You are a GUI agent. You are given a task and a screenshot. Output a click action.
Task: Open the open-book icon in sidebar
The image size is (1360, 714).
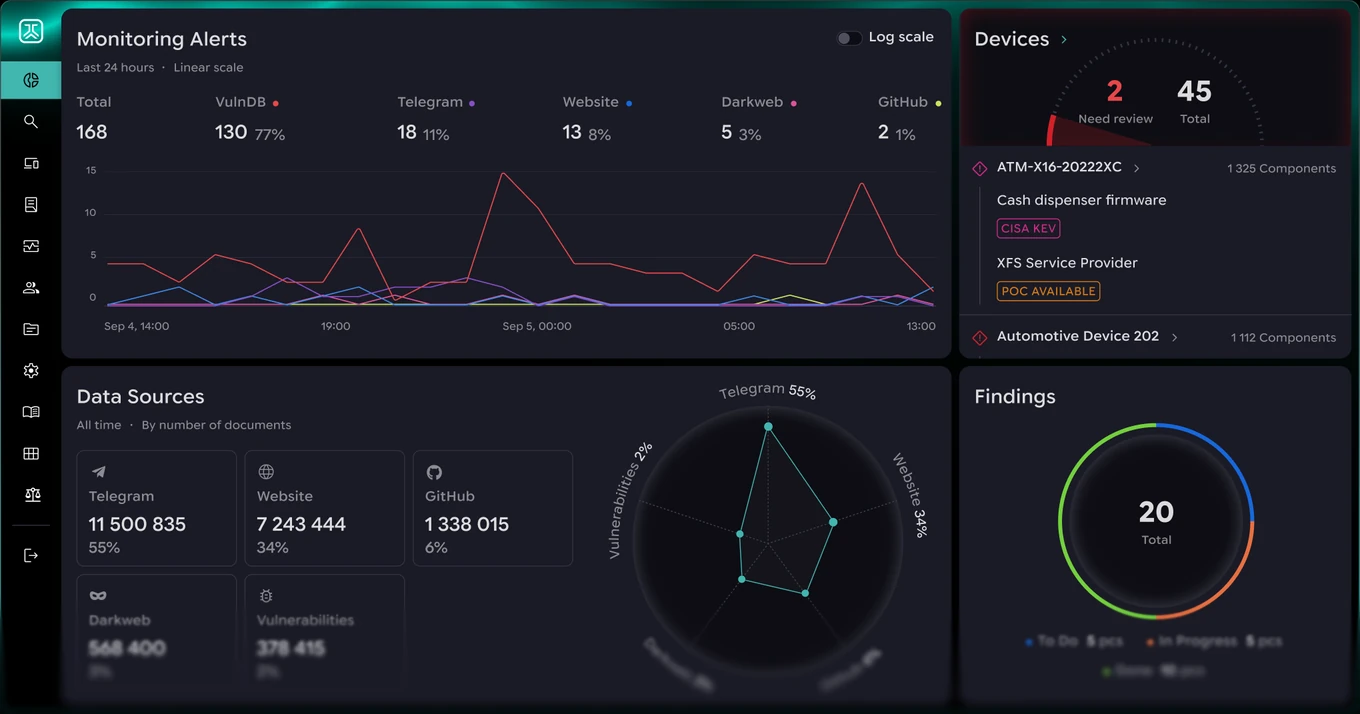[31, 412]
